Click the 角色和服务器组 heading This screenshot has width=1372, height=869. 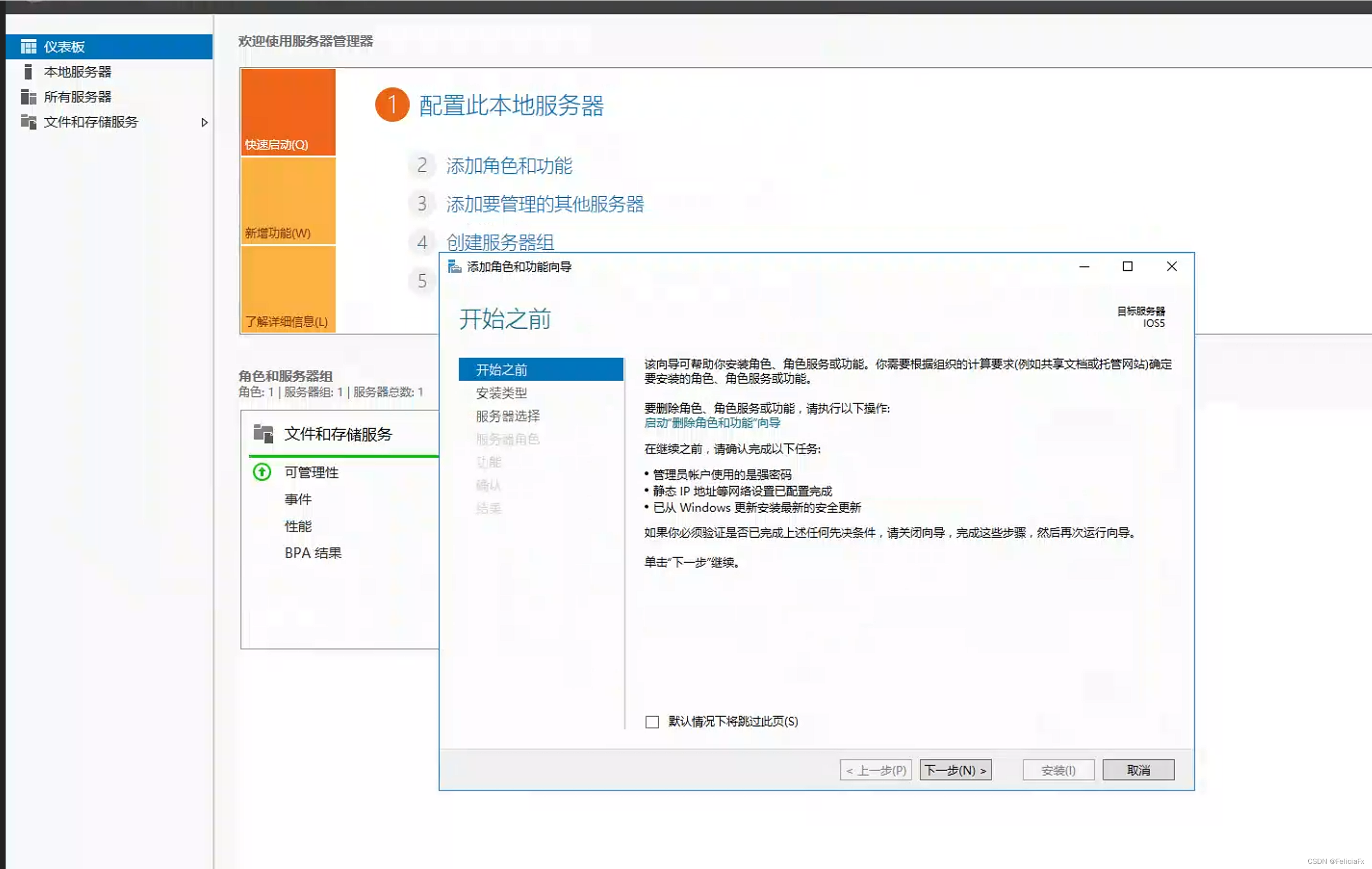[286, 376]
